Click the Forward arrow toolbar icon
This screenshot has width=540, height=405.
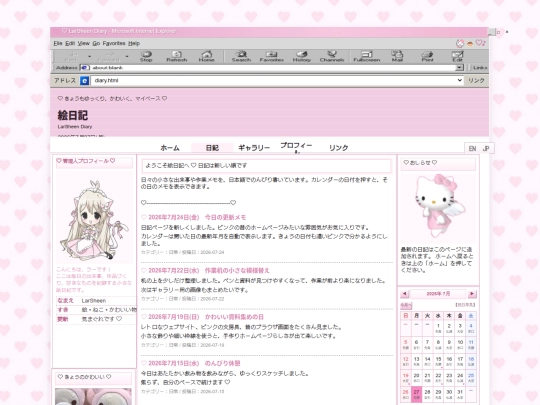point(109,56)
